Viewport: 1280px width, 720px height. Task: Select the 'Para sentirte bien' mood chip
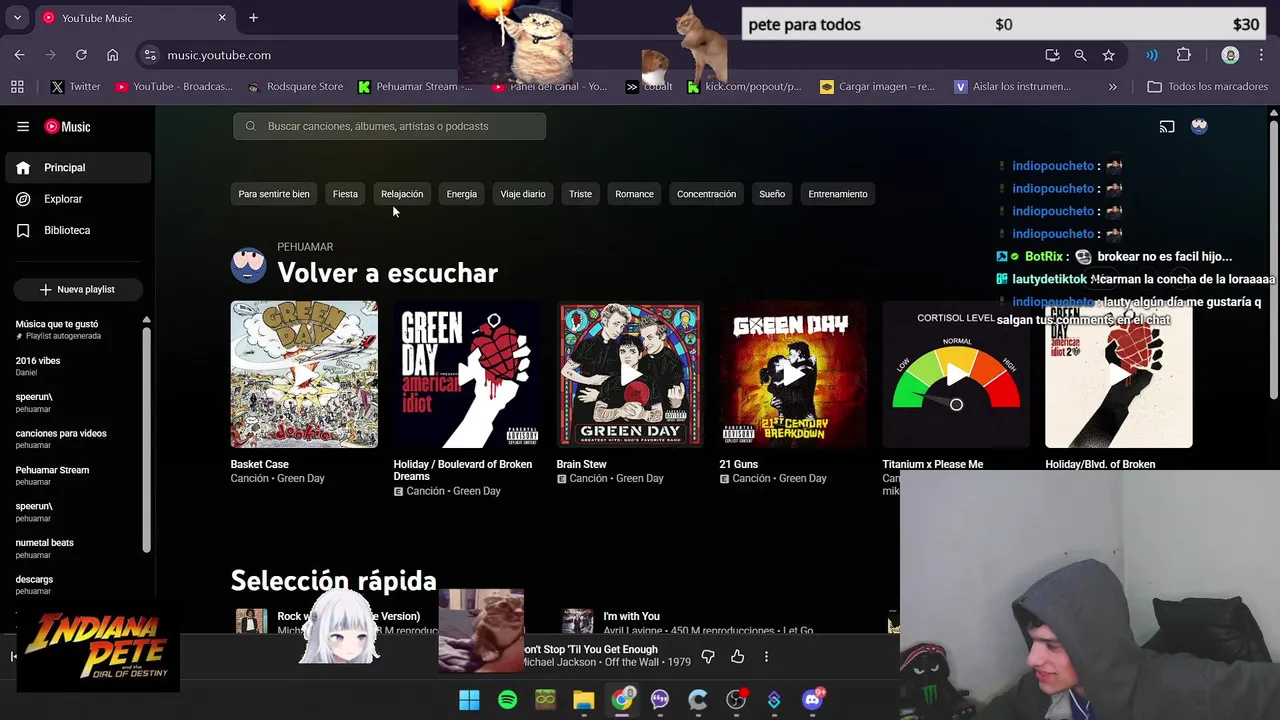point(274,194)
